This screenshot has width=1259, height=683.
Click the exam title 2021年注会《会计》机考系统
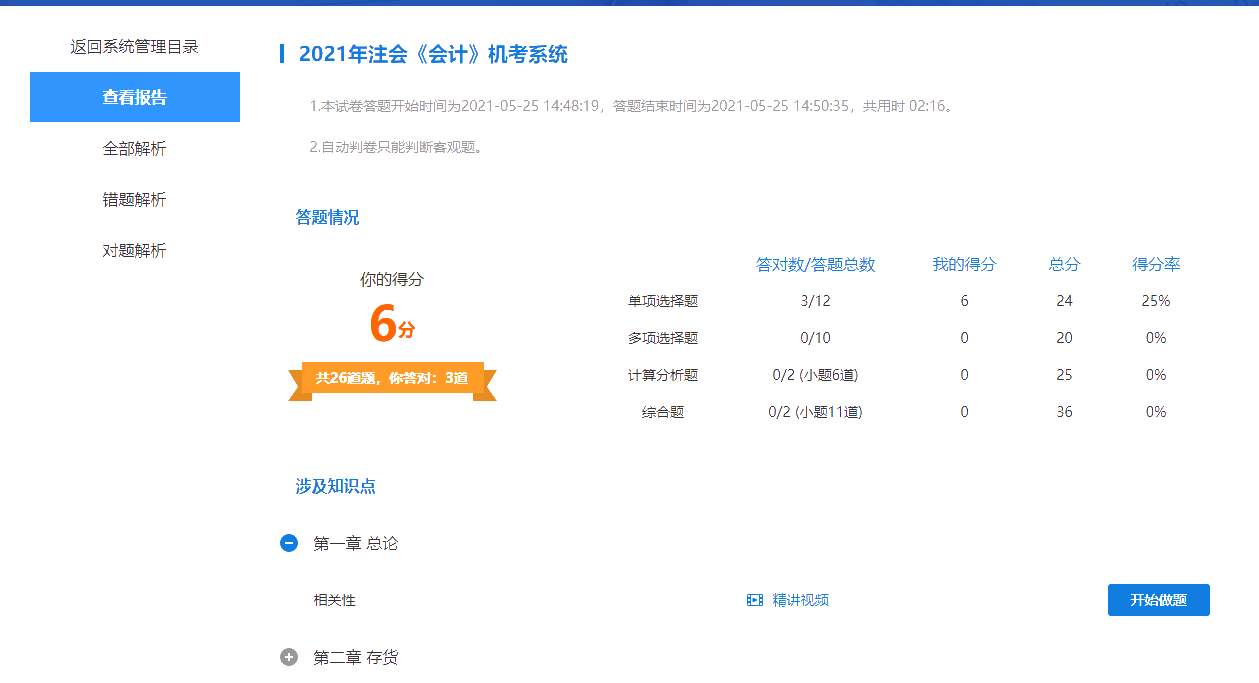click(x=433, y=53)
